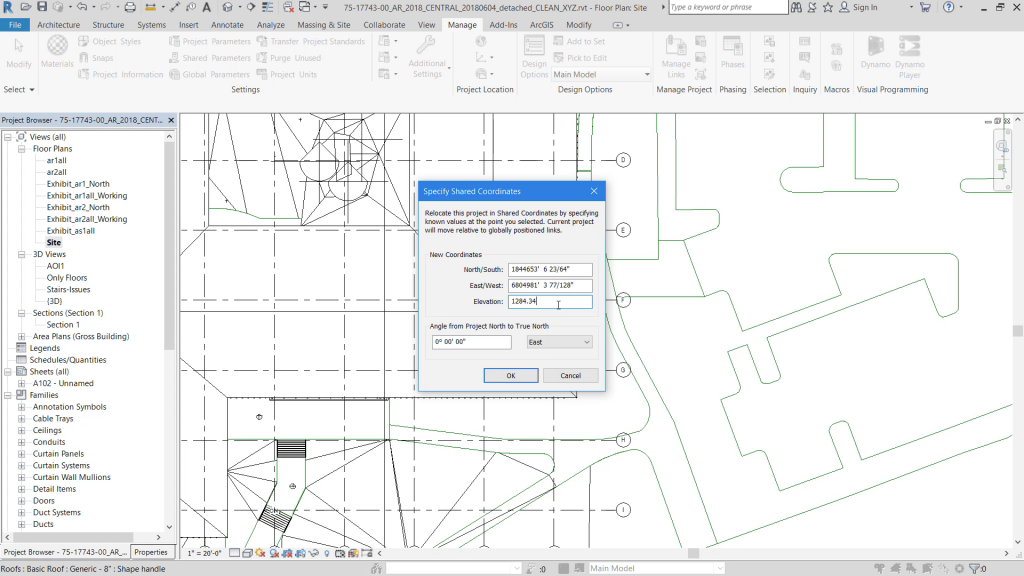Click the Communication Center binoculars search icon

click(796, 7)
